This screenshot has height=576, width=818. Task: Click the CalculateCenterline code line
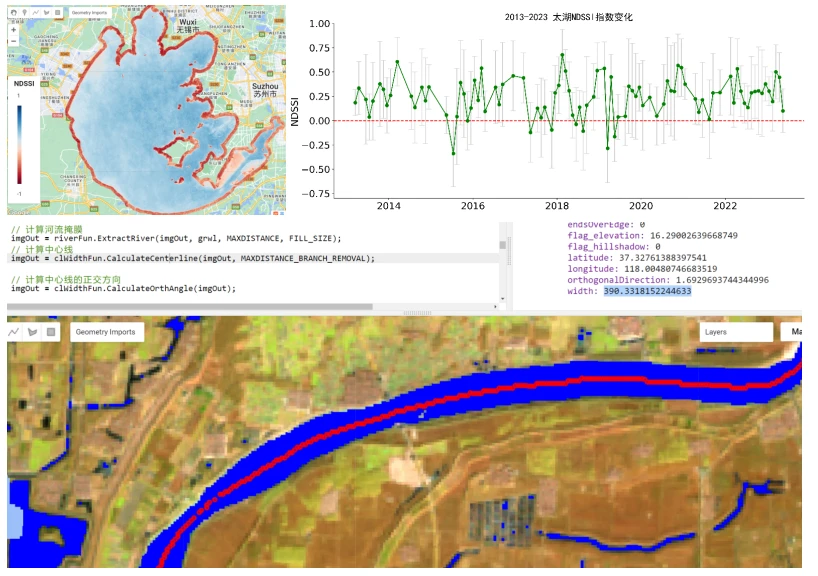[193, 258]
